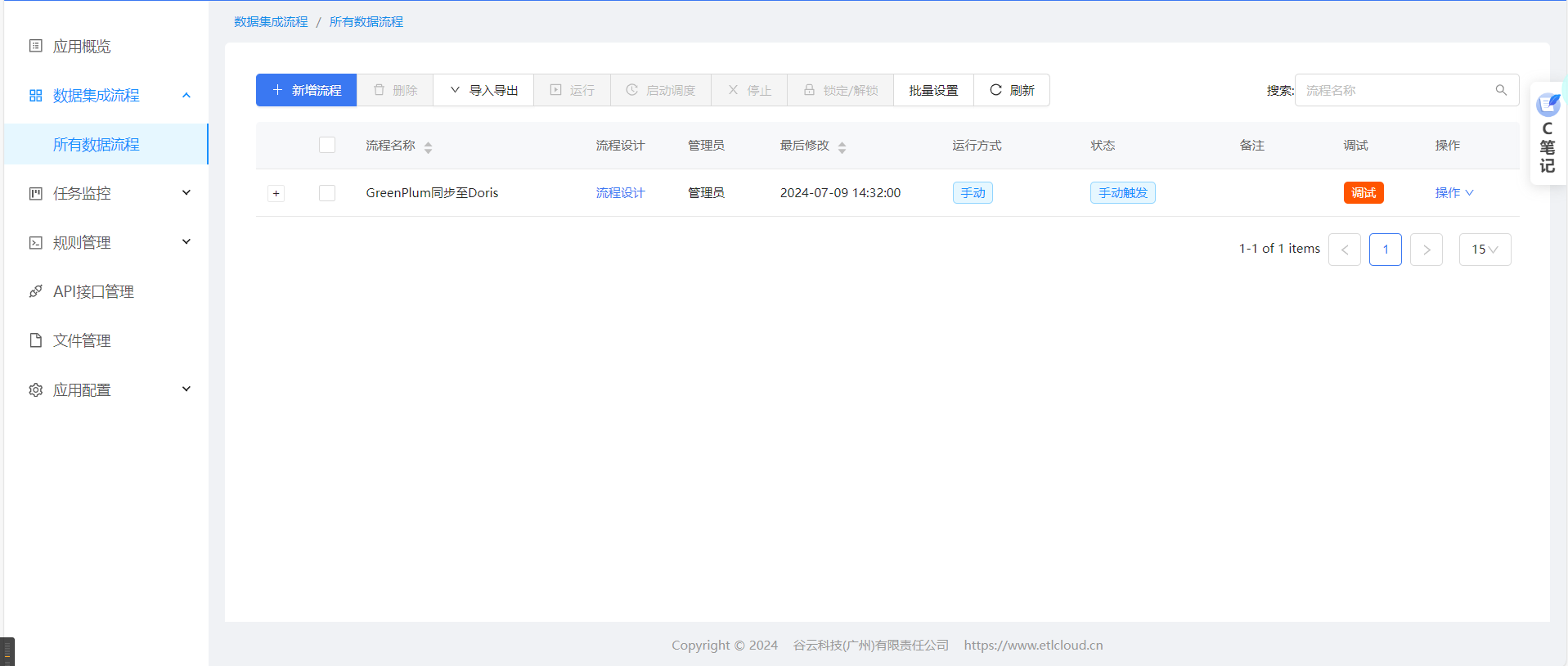Click the 应用概览 sidebar icon

click(x=36, y=46)
